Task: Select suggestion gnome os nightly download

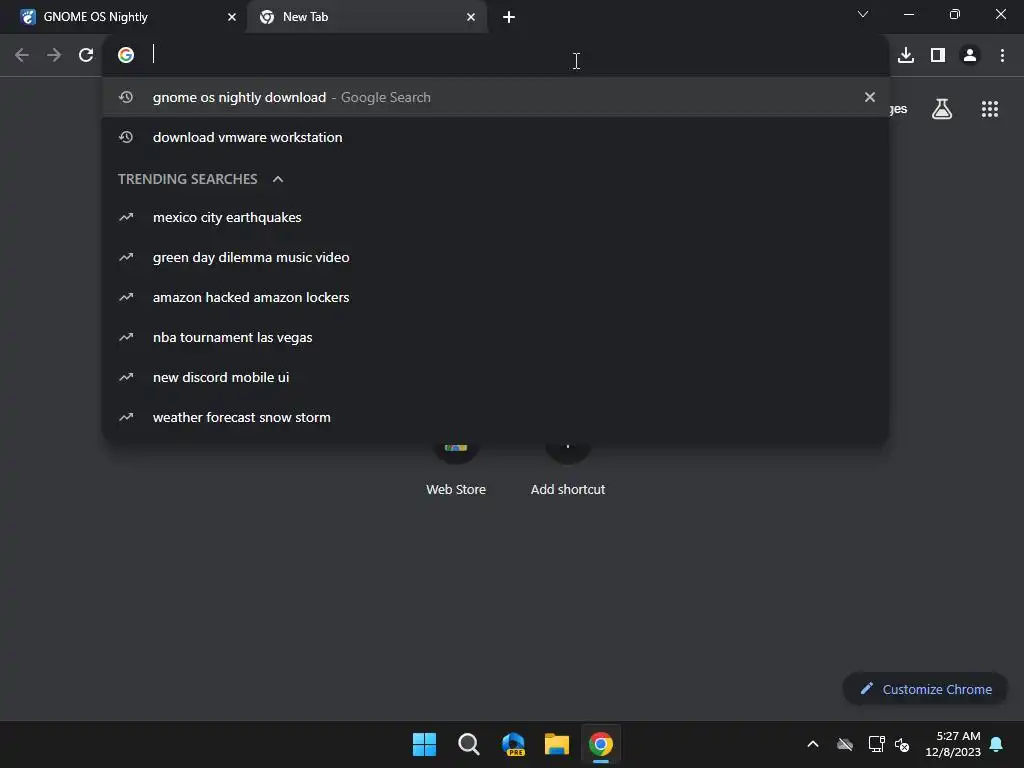Action: pyautogui.click(x=496, y=97)
